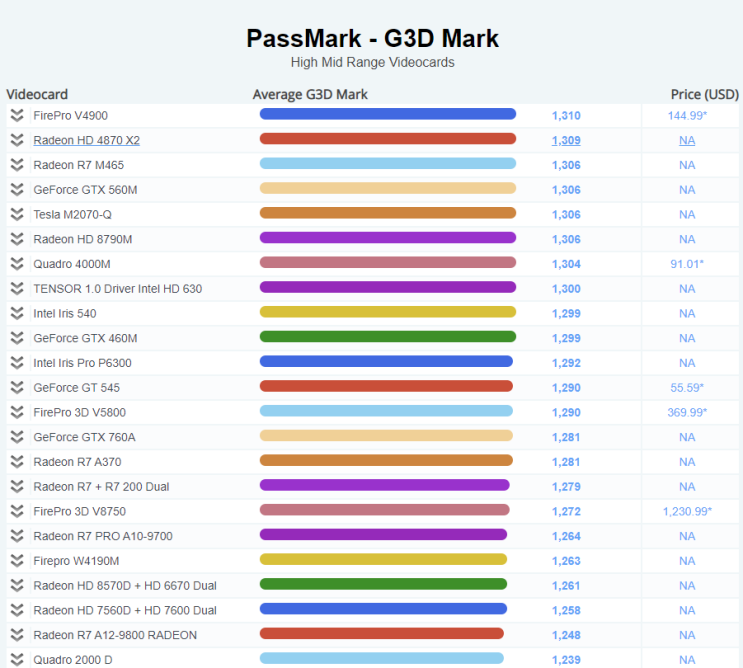Select the Average G3D Mark column header
The height and width of the screenshot is (668, 743).
pyautogui.click(x=310, y=94)
